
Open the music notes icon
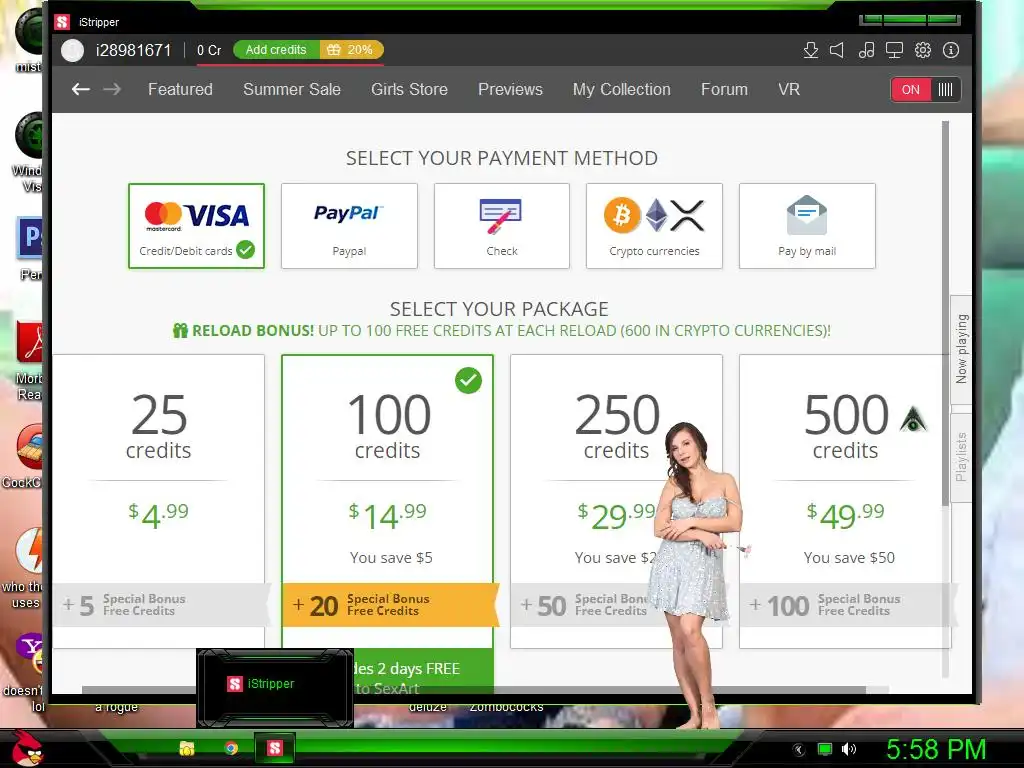click(x=866, y=50)
